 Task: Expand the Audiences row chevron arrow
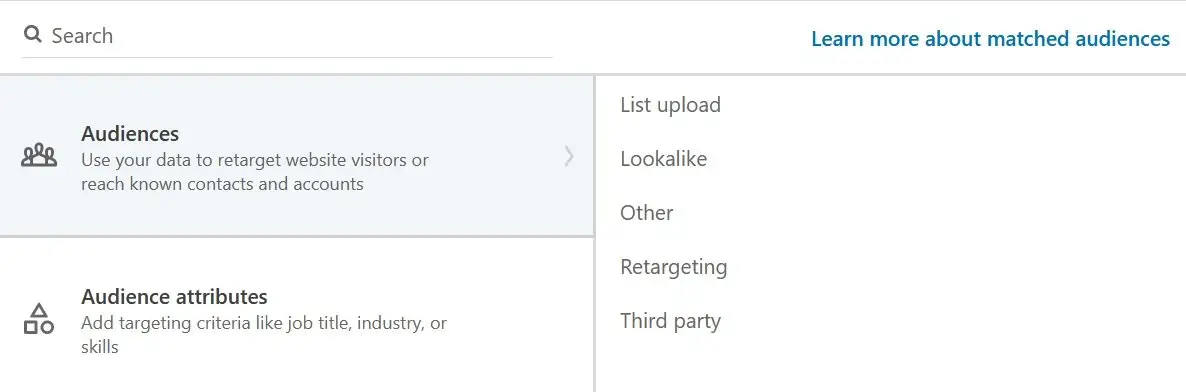[x=570, y=157]
